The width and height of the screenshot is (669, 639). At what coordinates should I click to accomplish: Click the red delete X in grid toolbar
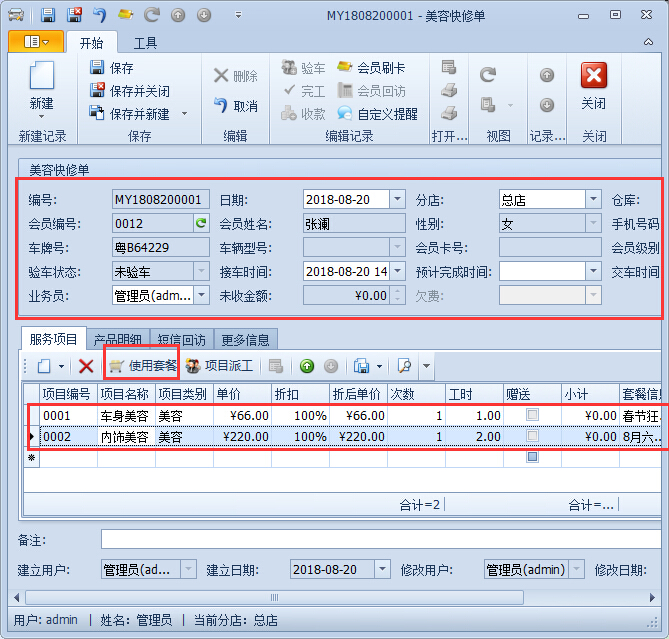pyautogui.click(x=86, y=367)
